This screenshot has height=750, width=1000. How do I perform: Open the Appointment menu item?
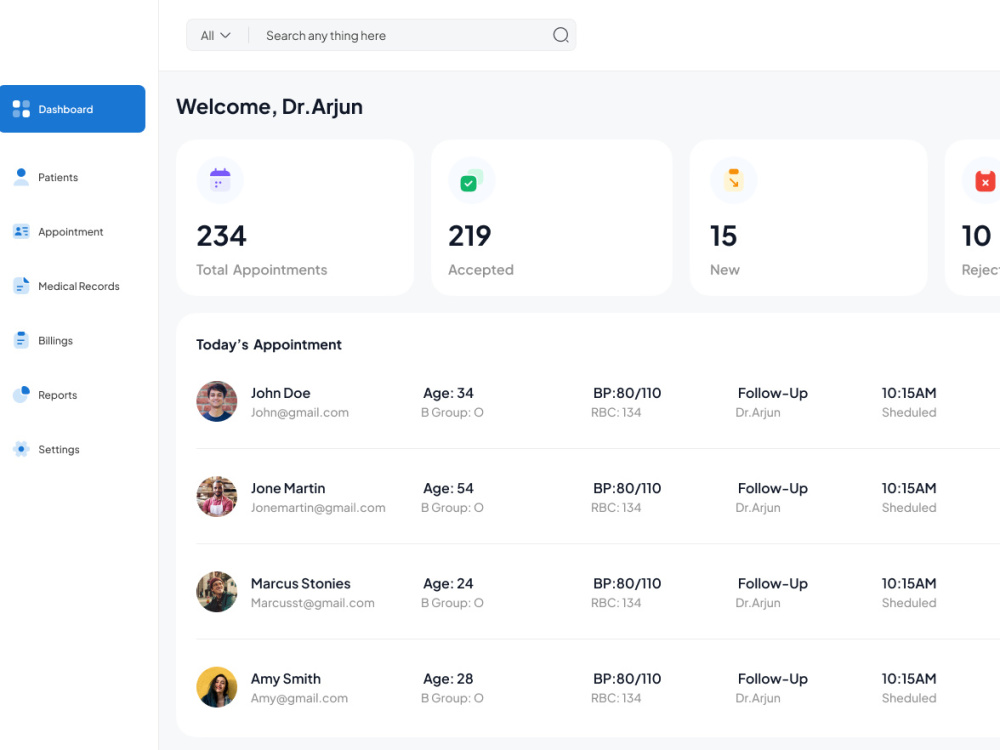(x=71, y=232)
